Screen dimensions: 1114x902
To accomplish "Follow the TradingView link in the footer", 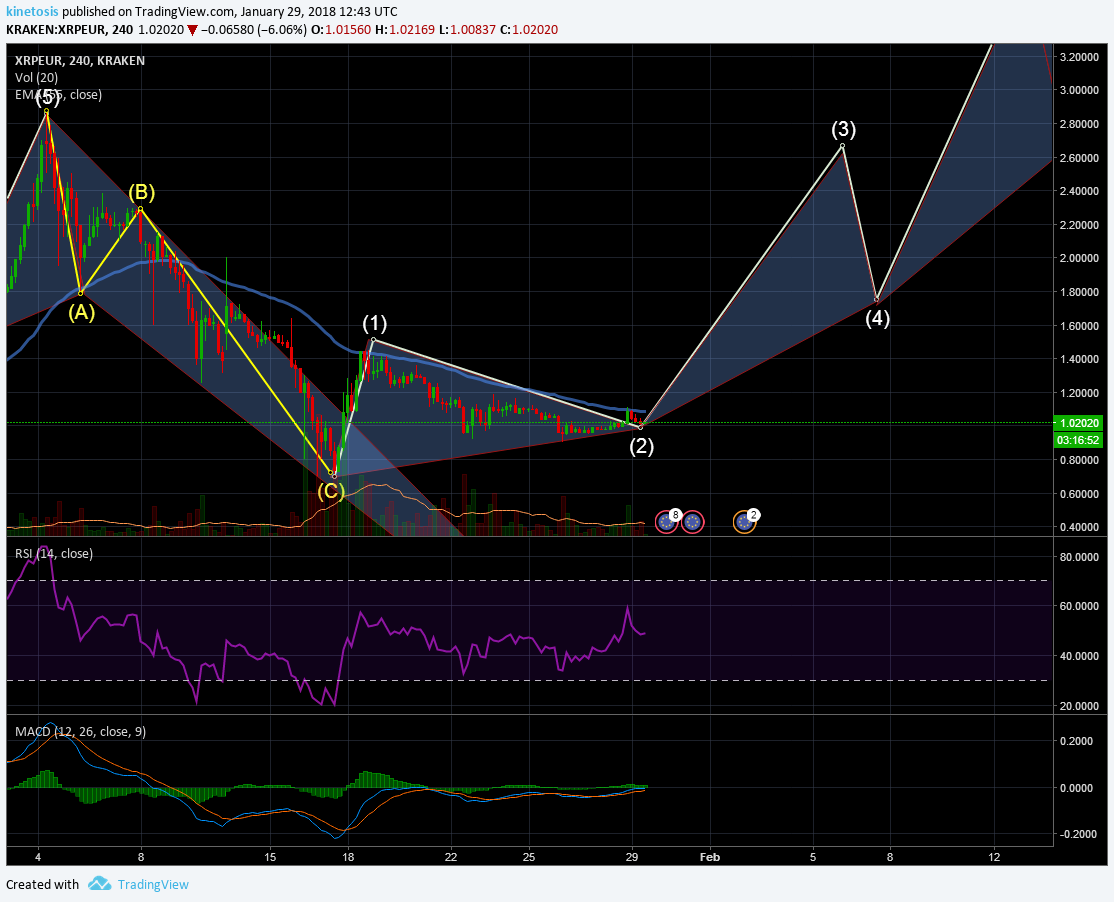I will pyautogui.click(x=153, y=884).
